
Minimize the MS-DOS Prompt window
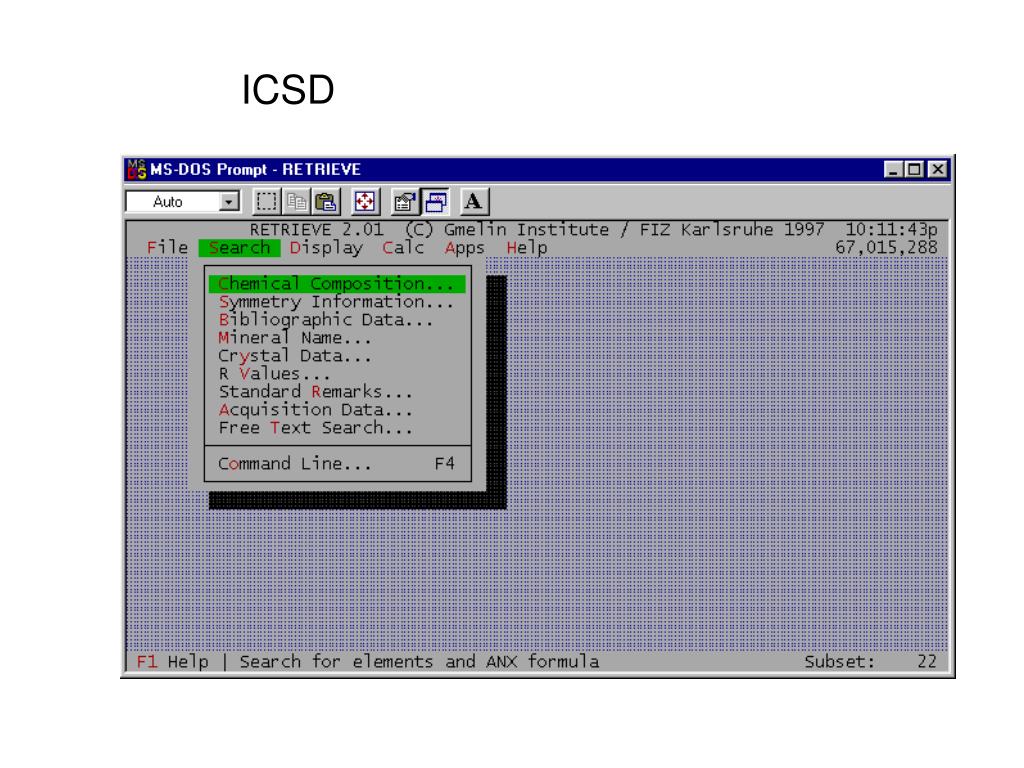click(893, 169)
